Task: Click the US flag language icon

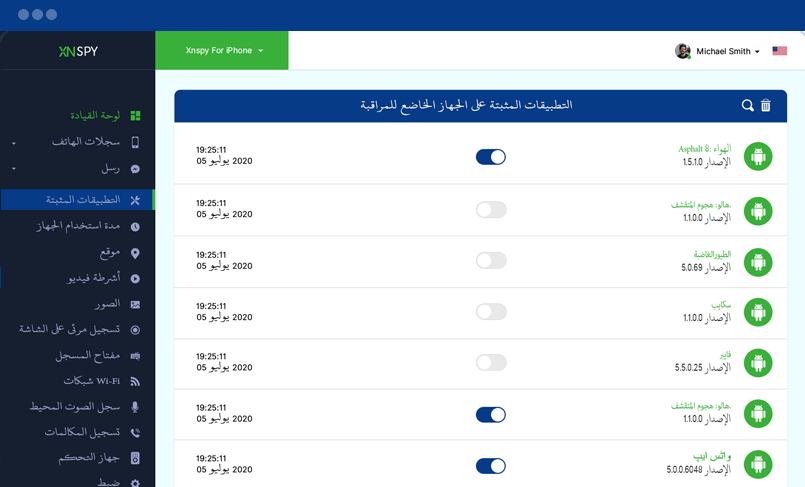Action: pos(780,51)
